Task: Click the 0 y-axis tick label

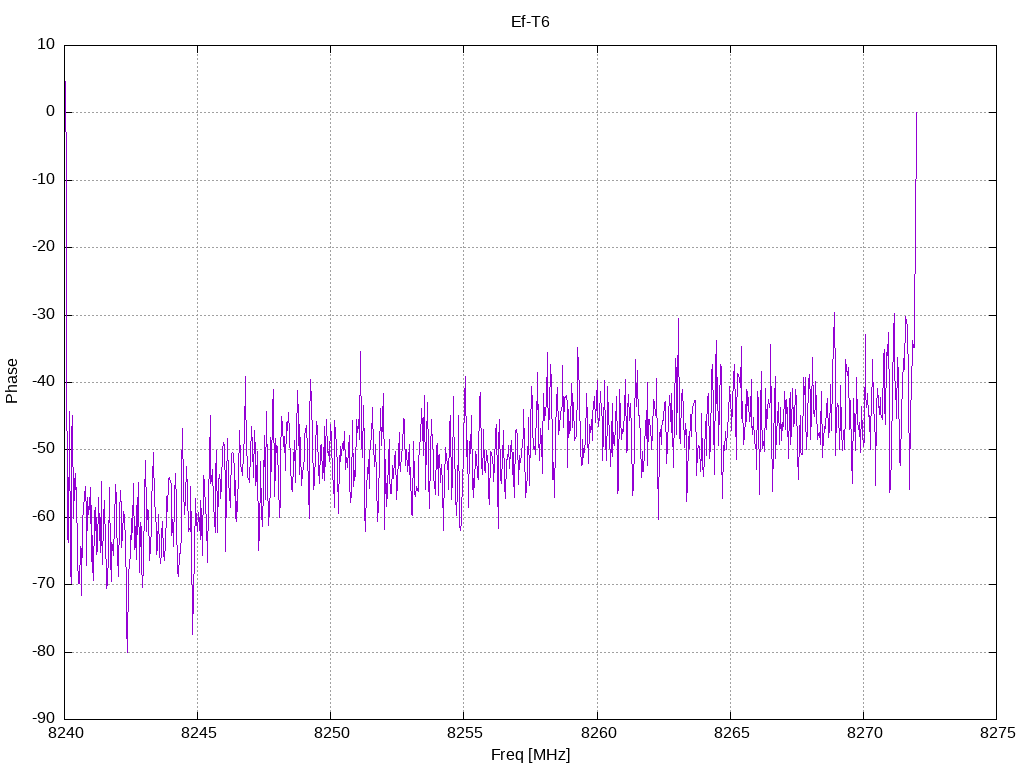Action: click(x=50, y=112)
